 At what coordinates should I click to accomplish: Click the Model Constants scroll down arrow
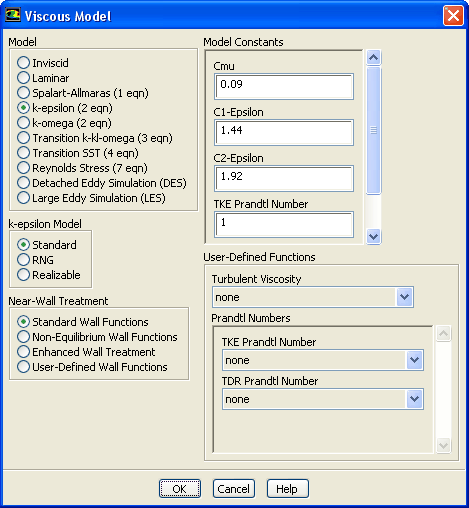373,237
